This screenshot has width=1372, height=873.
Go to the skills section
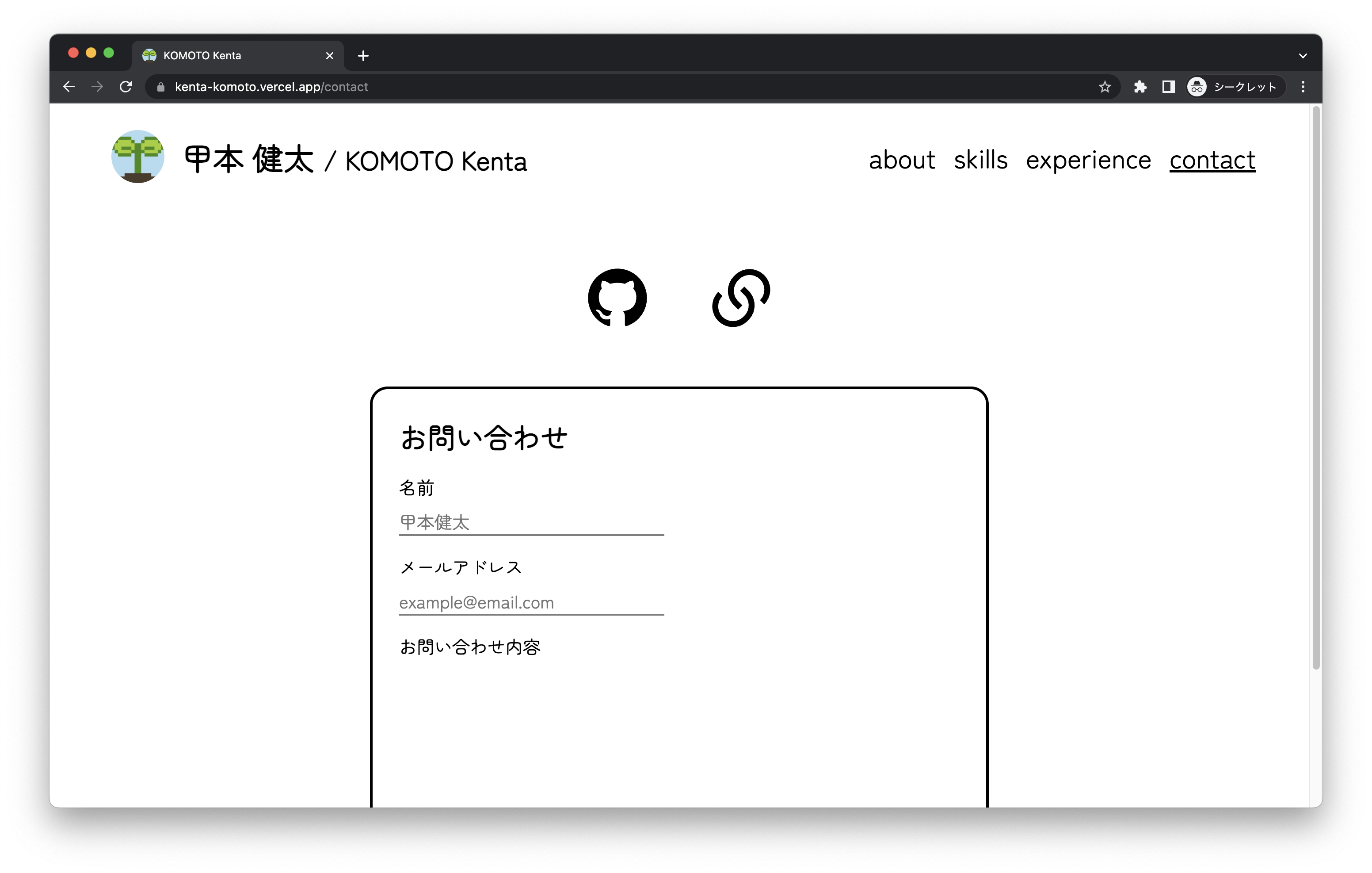[x=980, y=160]
